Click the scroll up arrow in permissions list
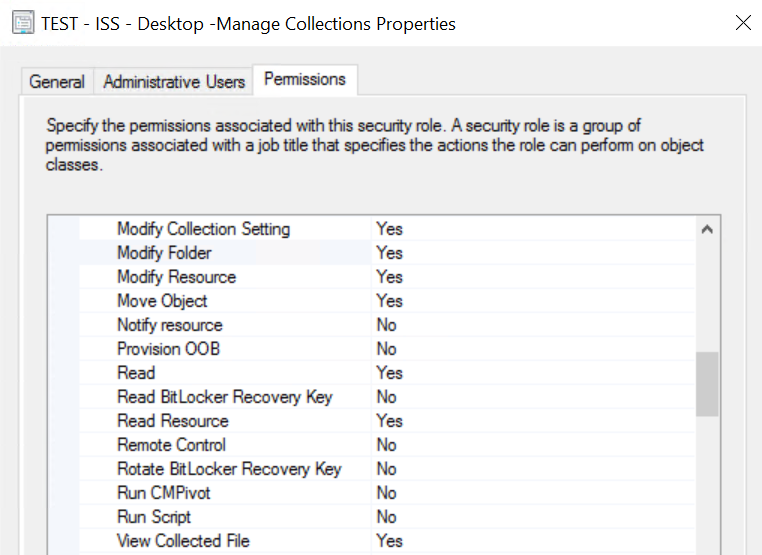Image resolution: width=762 pixels, height=555 pixels. (x=707, y=229)
